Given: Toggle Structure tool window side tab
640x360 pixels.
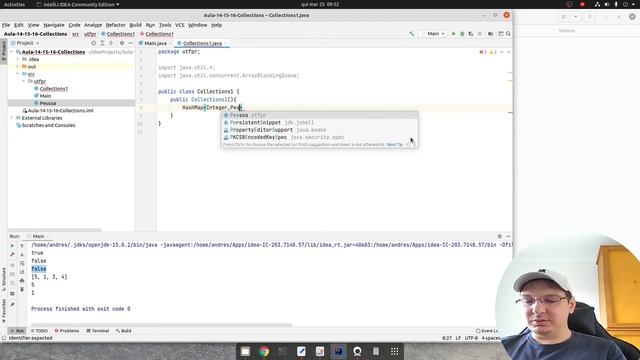Looking at the screenshot, I should 4,278.
